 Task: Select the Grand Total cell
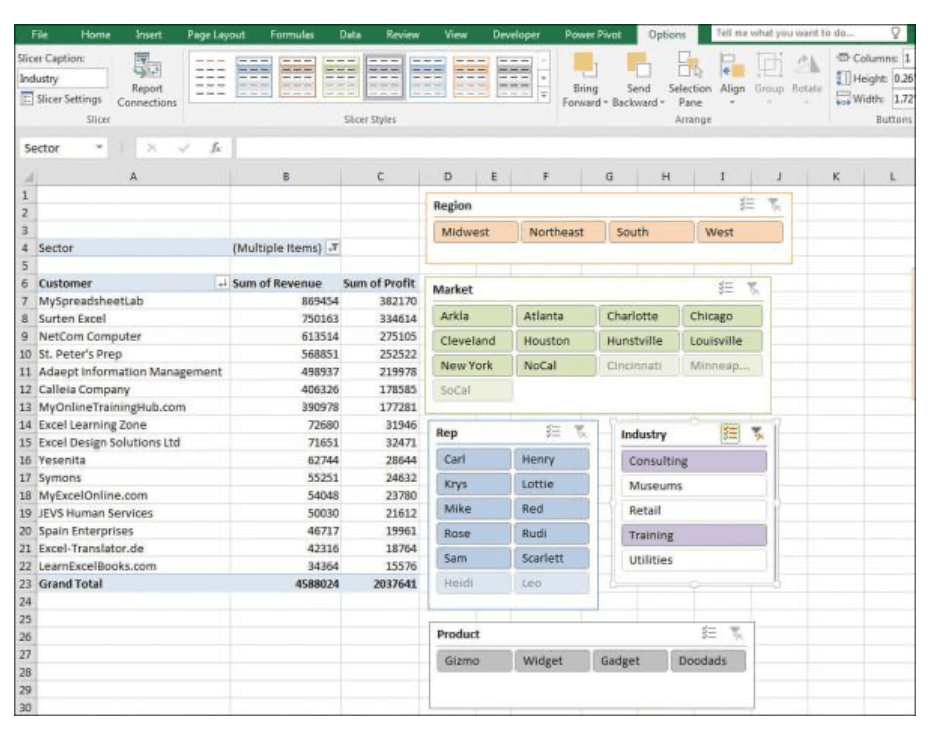(x=133, y=584)
